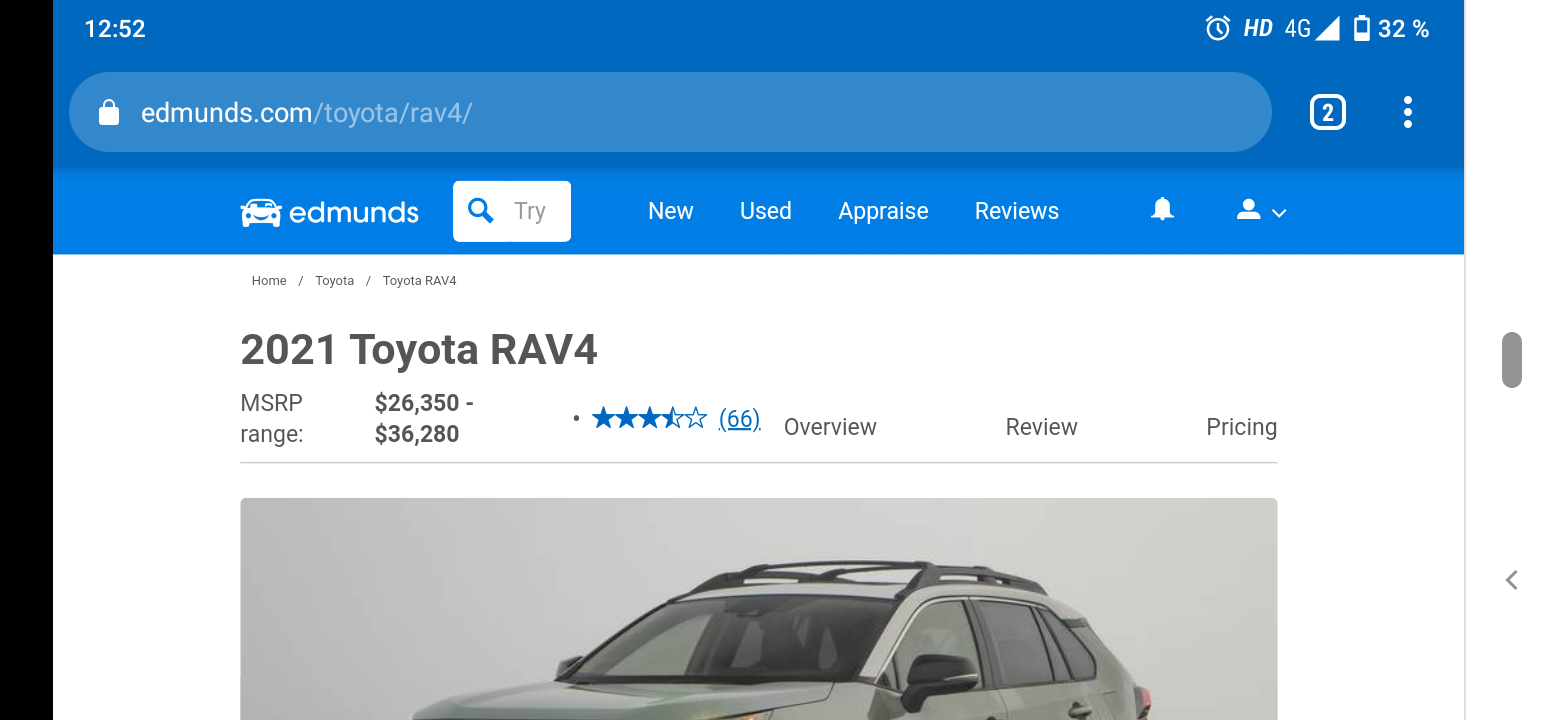Viewport: 1560px width, 720px height.
Task: Open the user account dropdown
Action: tap(1261, 211)
